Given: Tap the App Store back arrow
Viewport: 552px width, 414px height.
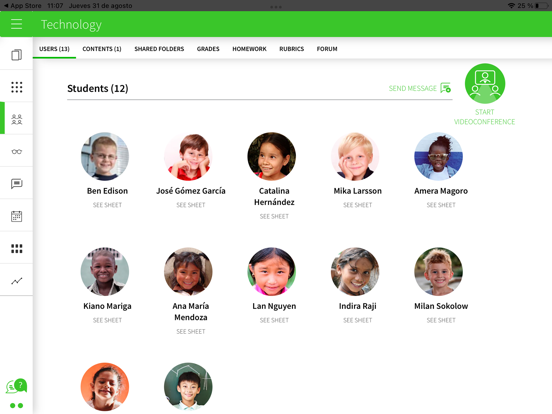Looking at the screenshot, I should [6, 6].
